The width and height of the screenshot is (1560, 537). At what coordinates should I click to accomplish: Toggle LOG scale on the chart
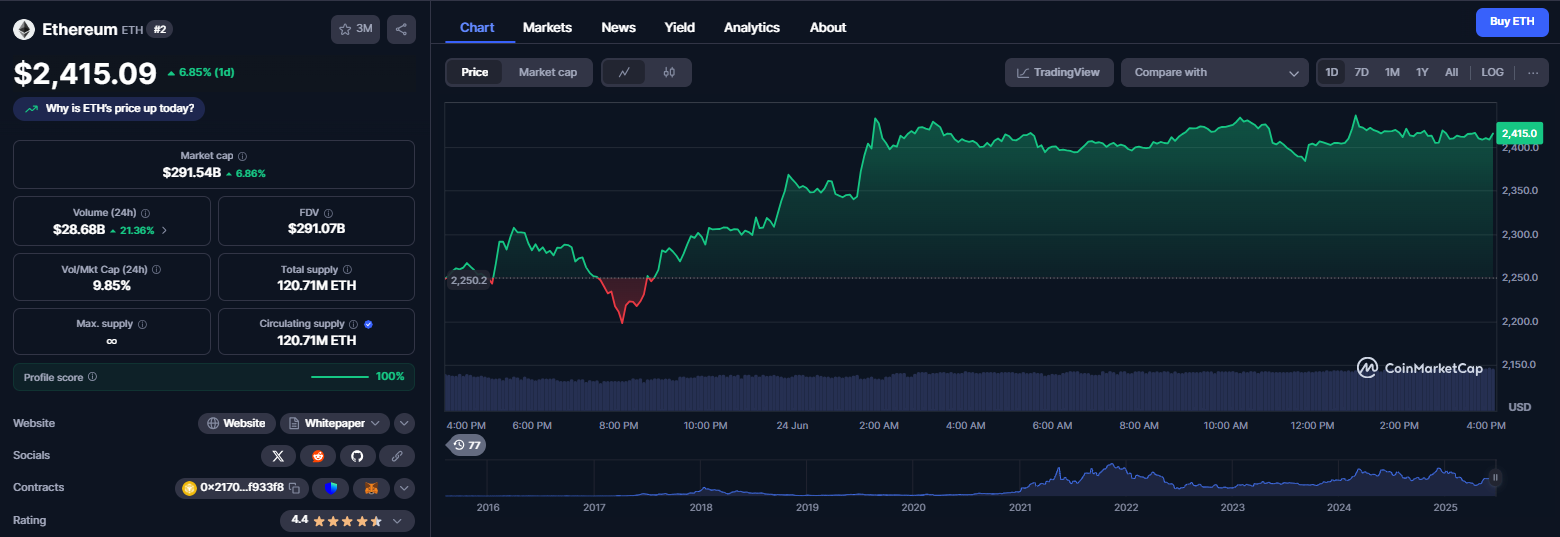pyautogui.click(x=1492, y=72)
